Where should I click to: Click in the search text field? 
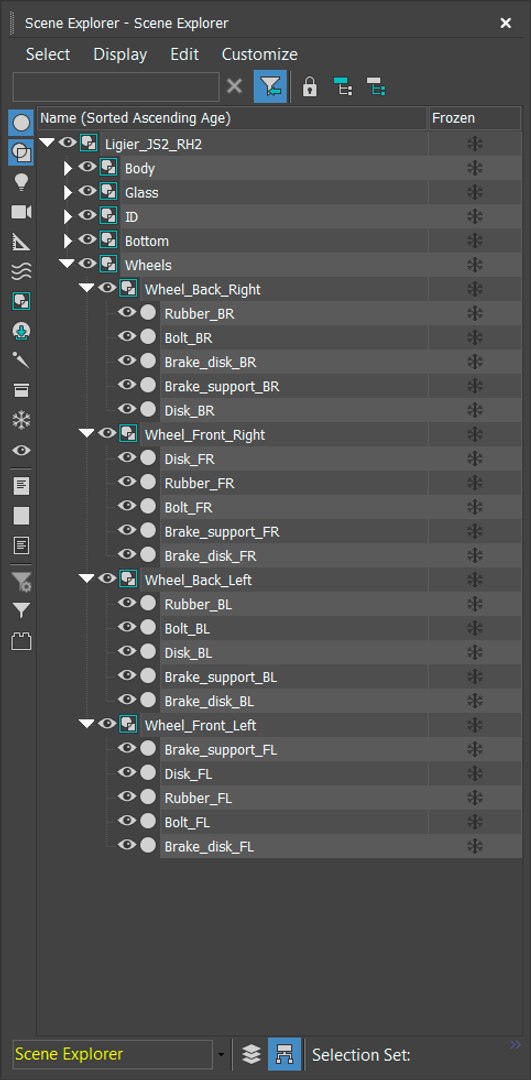click(x=116, y=87)
